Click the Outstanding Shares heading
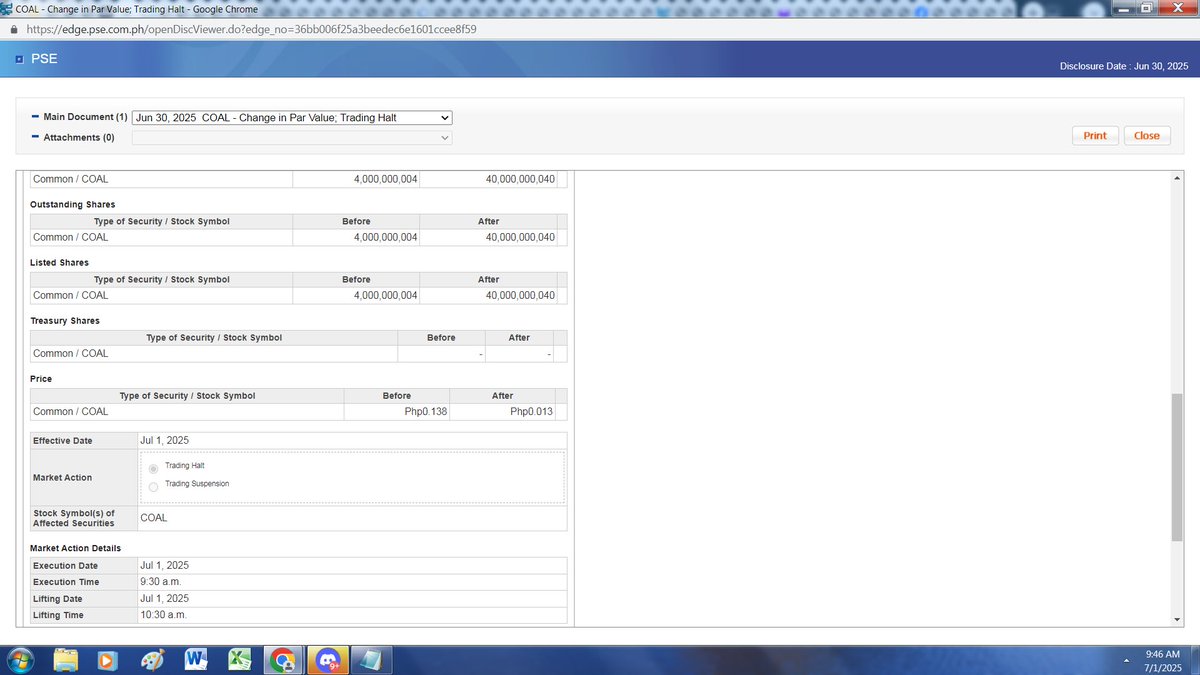This screenshot has width=1200, height=675. tap(72, 204)
